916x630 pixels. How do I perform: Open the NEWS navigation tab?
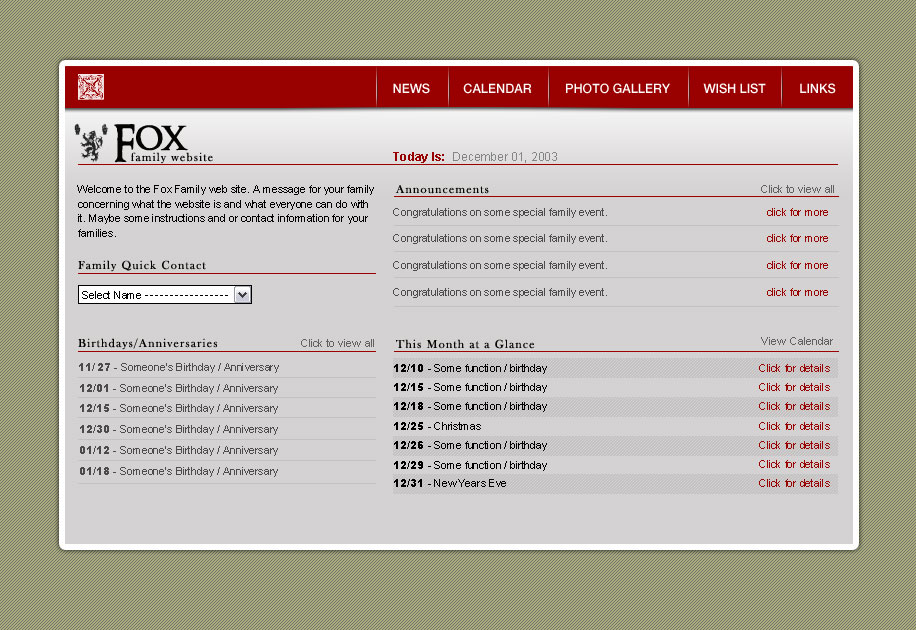point(411,89)
